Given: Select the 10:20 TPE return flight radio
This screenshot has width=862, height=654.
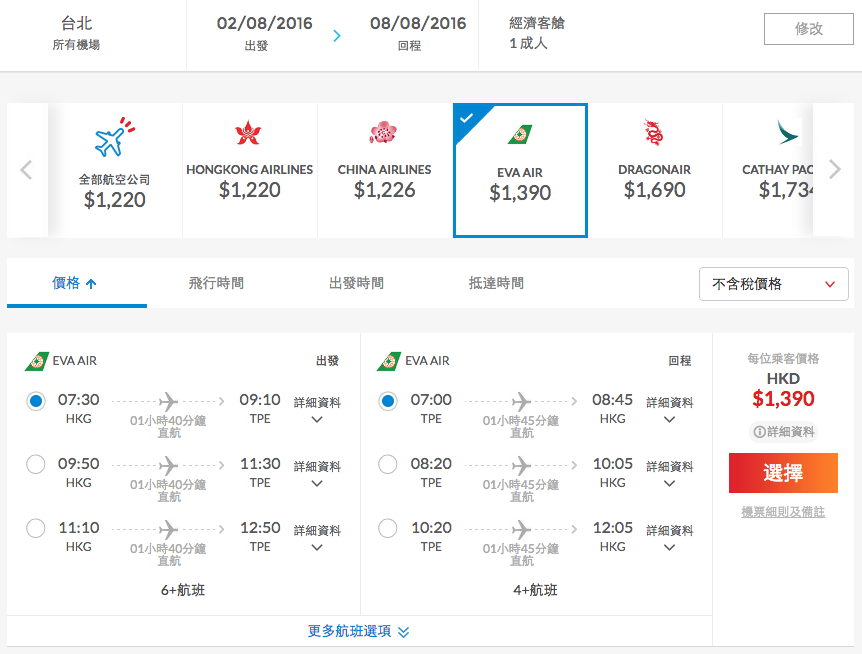Looking at the screenshot, I should pos(388,529).
